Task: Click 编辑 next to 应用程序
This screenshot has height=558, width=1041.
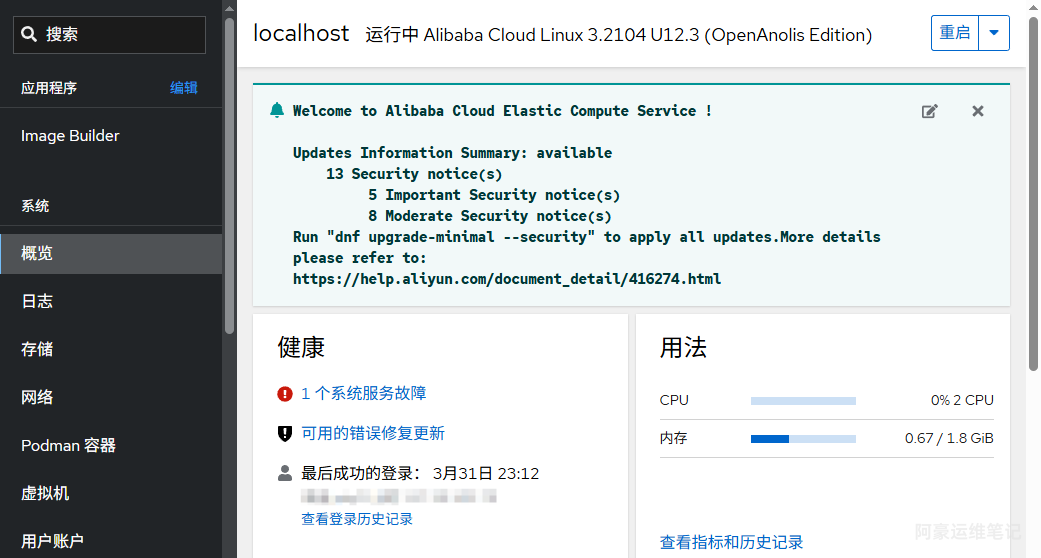Action: pyautogui.click(x=184, y=88)
